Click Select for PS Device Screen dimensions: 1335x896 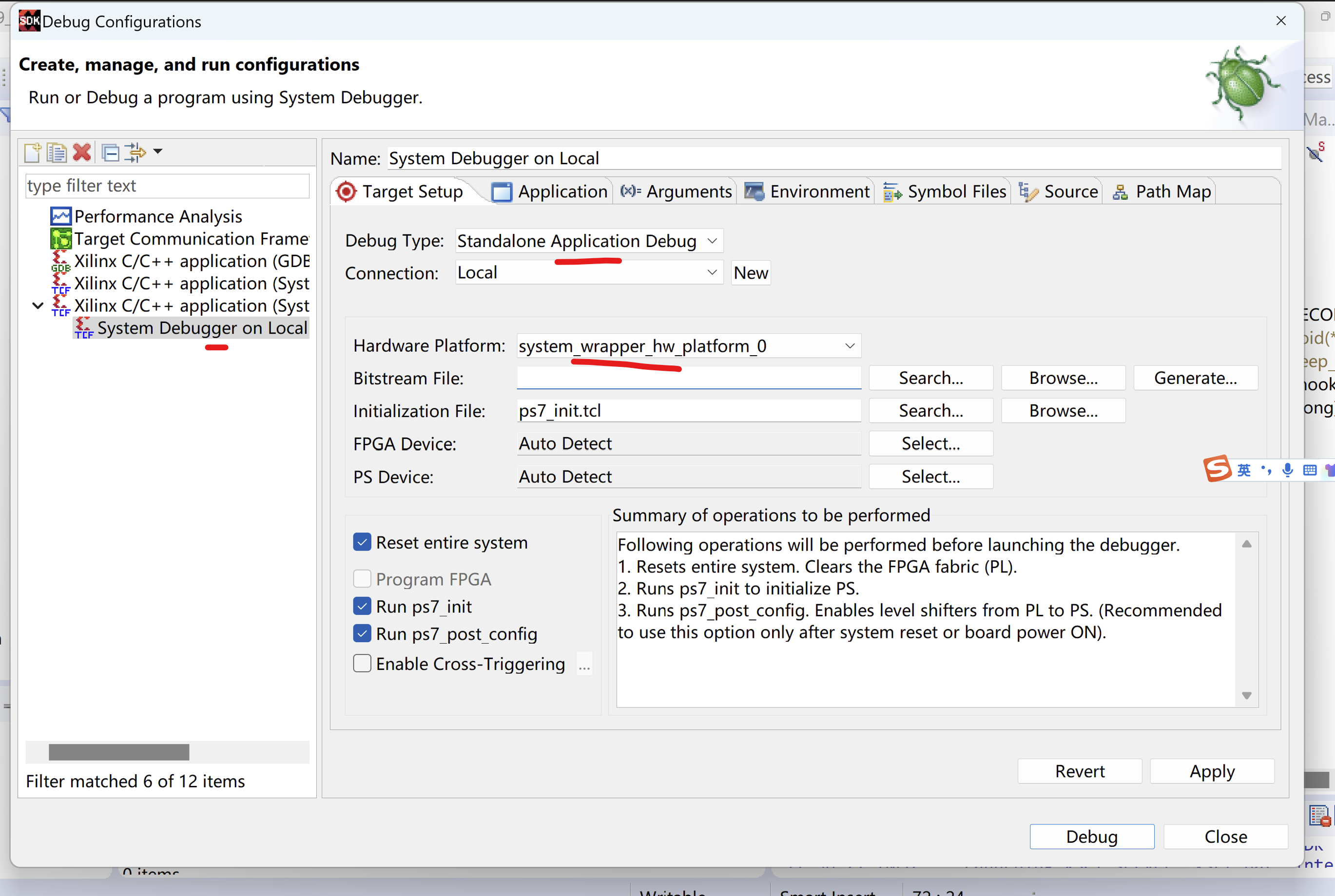pyautogui.click(x=931, y=477)
